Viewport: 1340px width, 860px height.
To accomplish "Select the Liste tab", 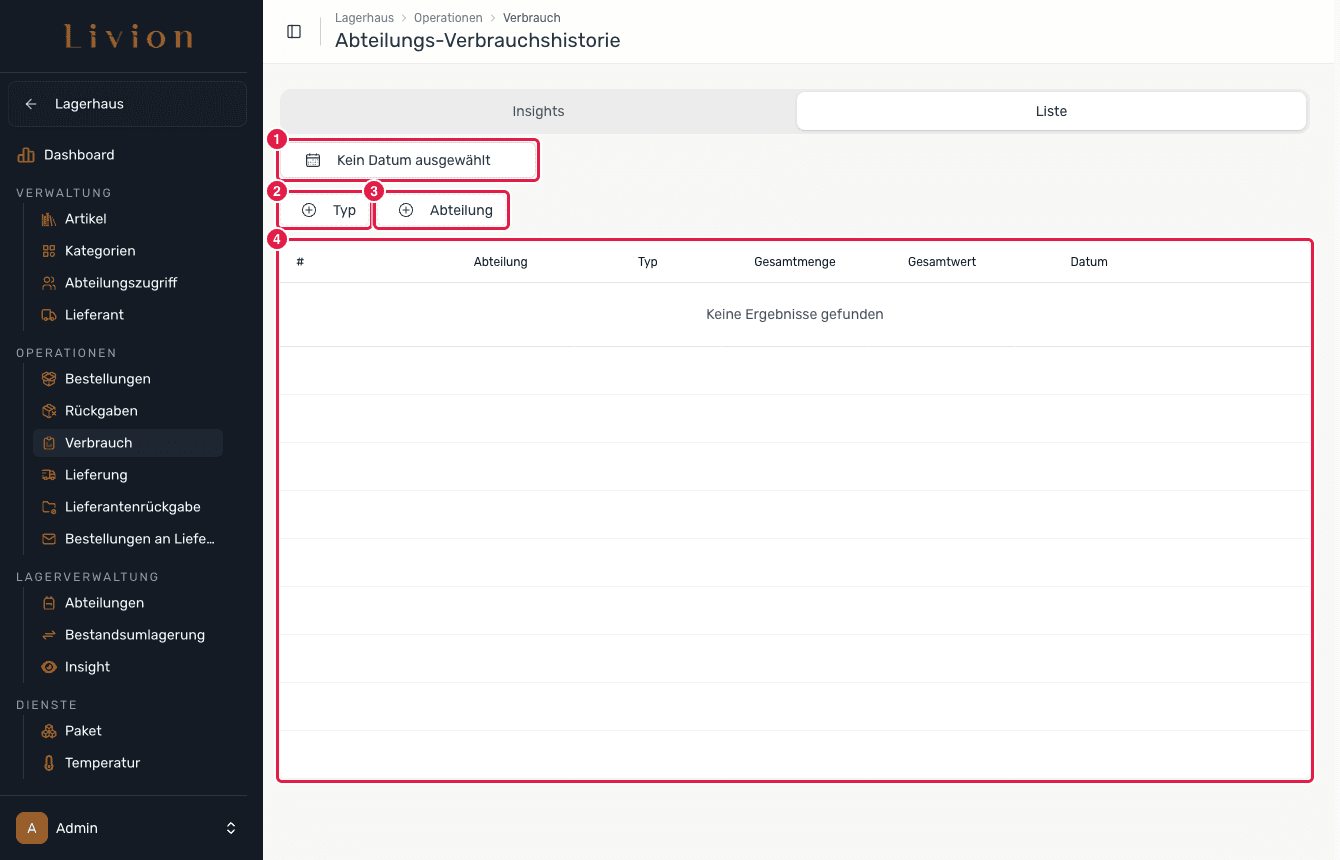I will [1051, 111].
